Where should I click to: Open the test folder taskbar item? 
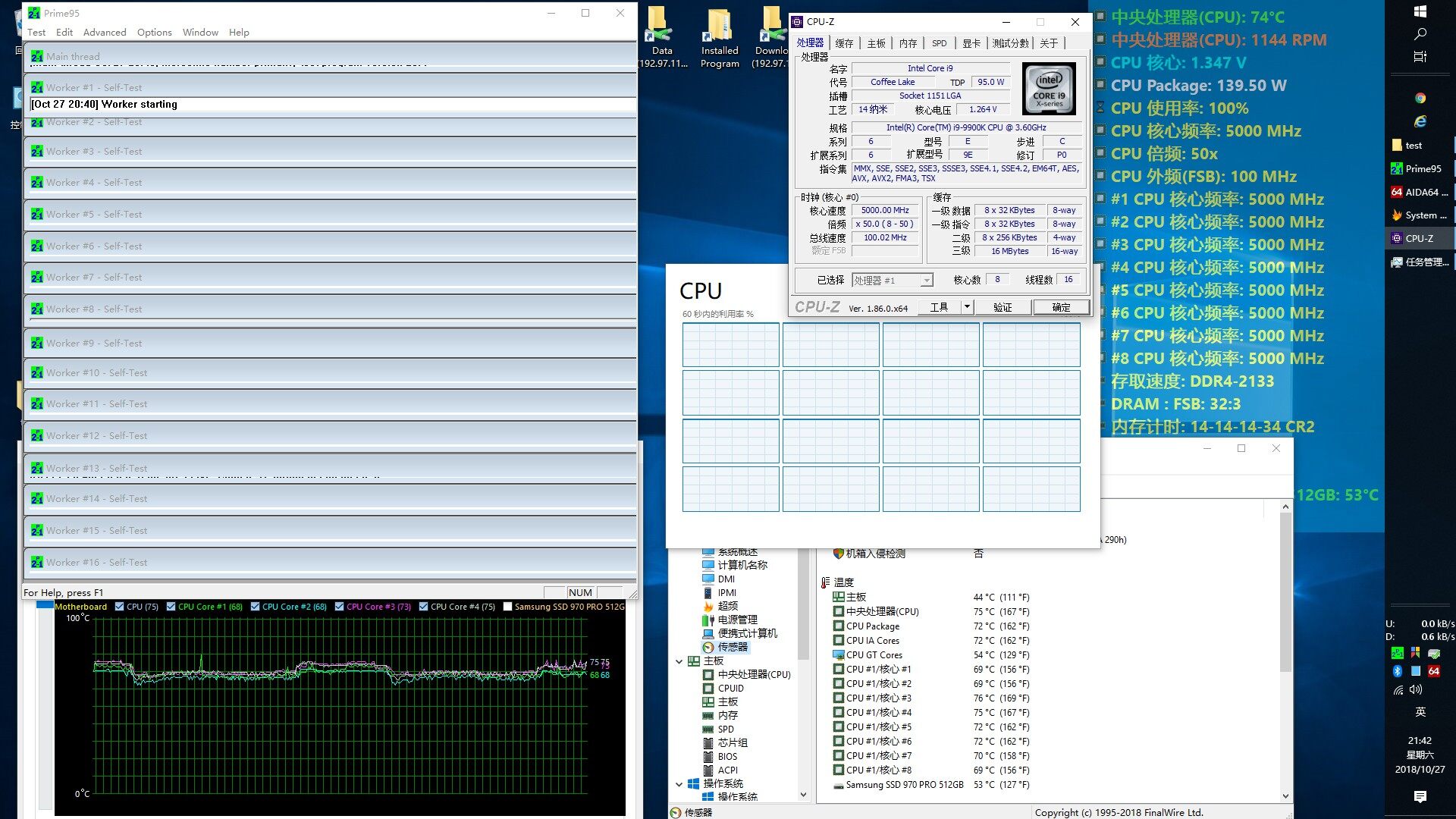pos(1419,146)
